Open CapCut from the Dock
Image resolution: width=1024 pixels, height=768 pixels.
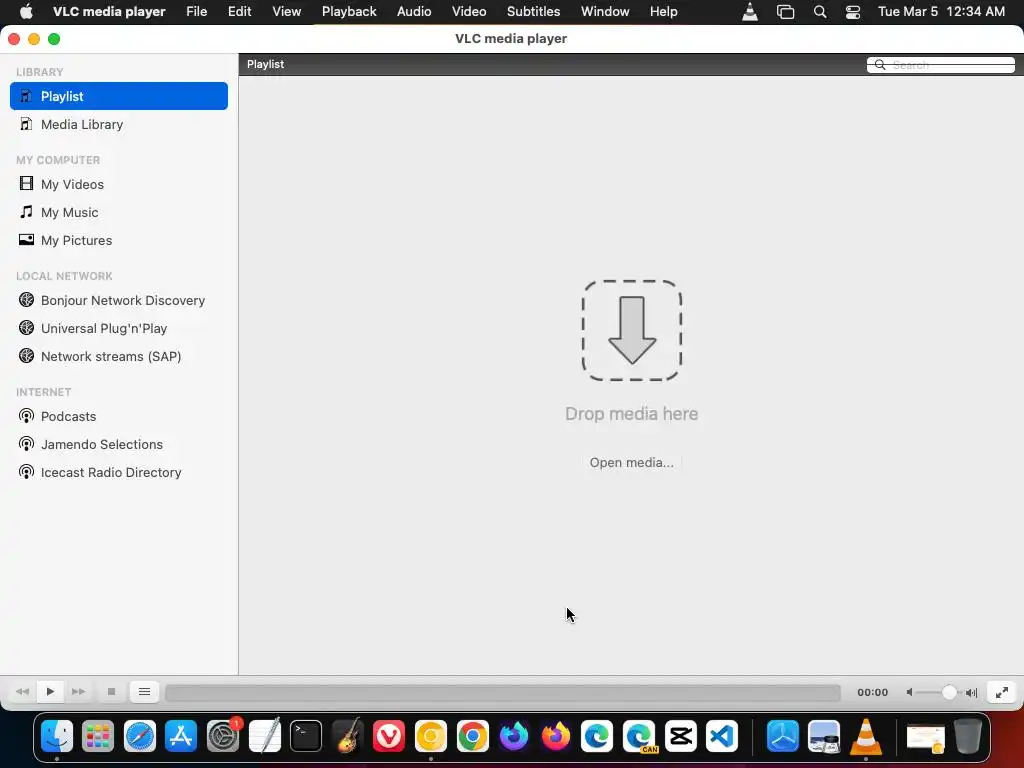[x=680, y=736]
